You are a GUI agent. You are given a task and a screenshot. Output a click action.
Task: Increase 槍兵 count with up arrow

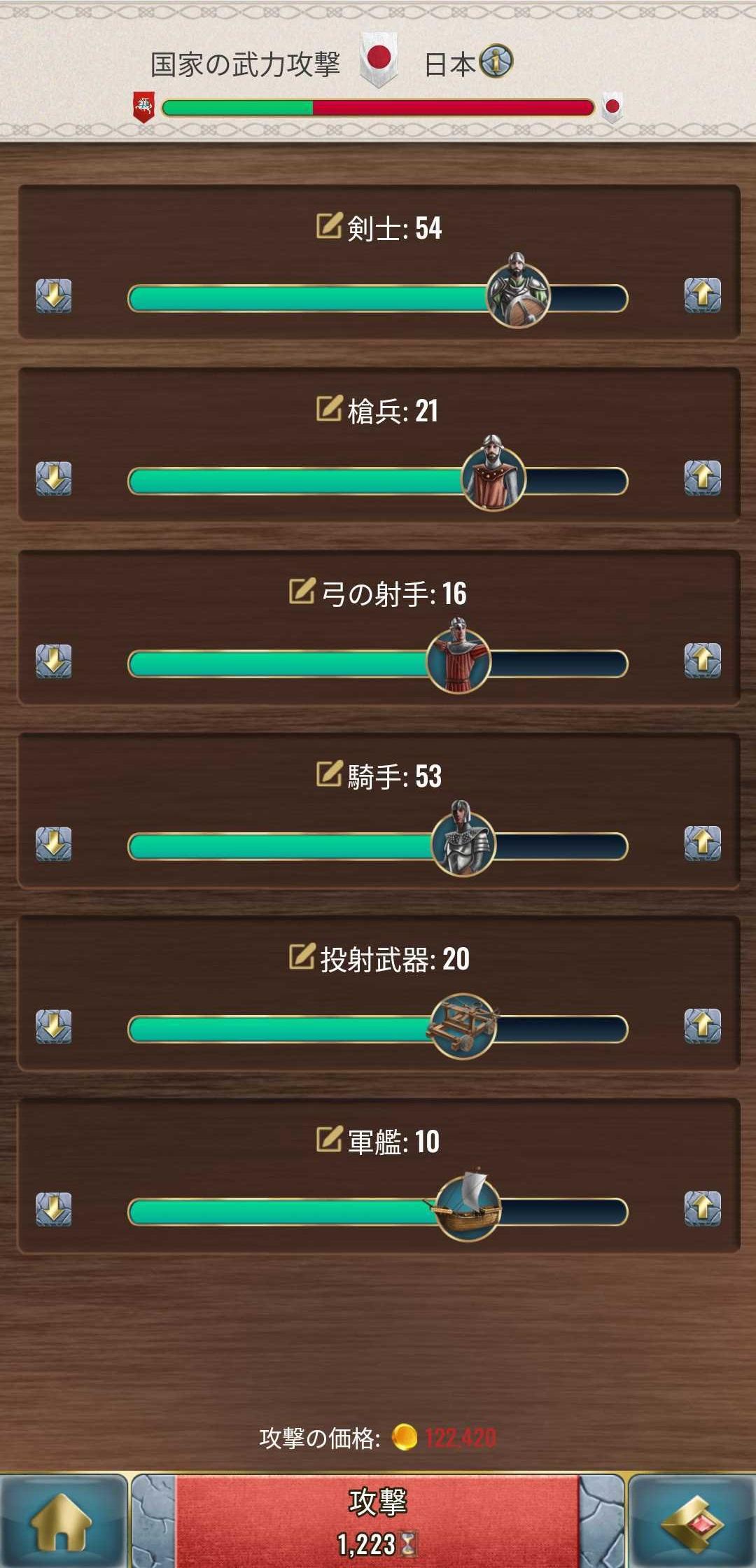(x=703, y=478)
